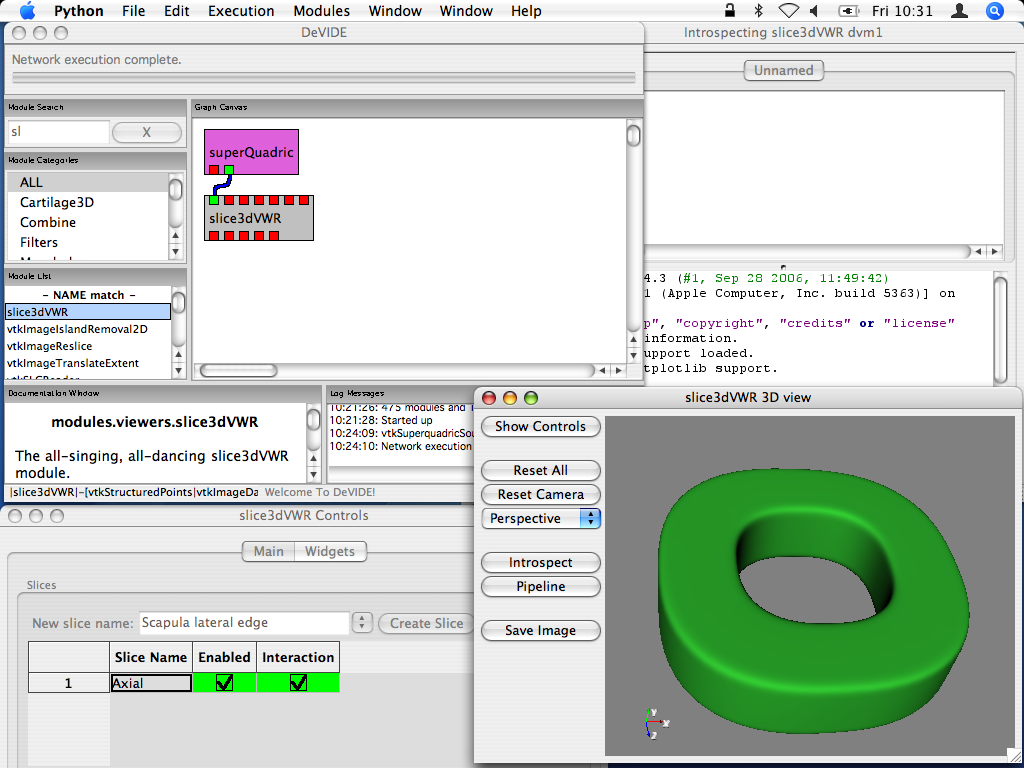
Task: Open the Bluetooth status menu
Action: click(758, 10)
